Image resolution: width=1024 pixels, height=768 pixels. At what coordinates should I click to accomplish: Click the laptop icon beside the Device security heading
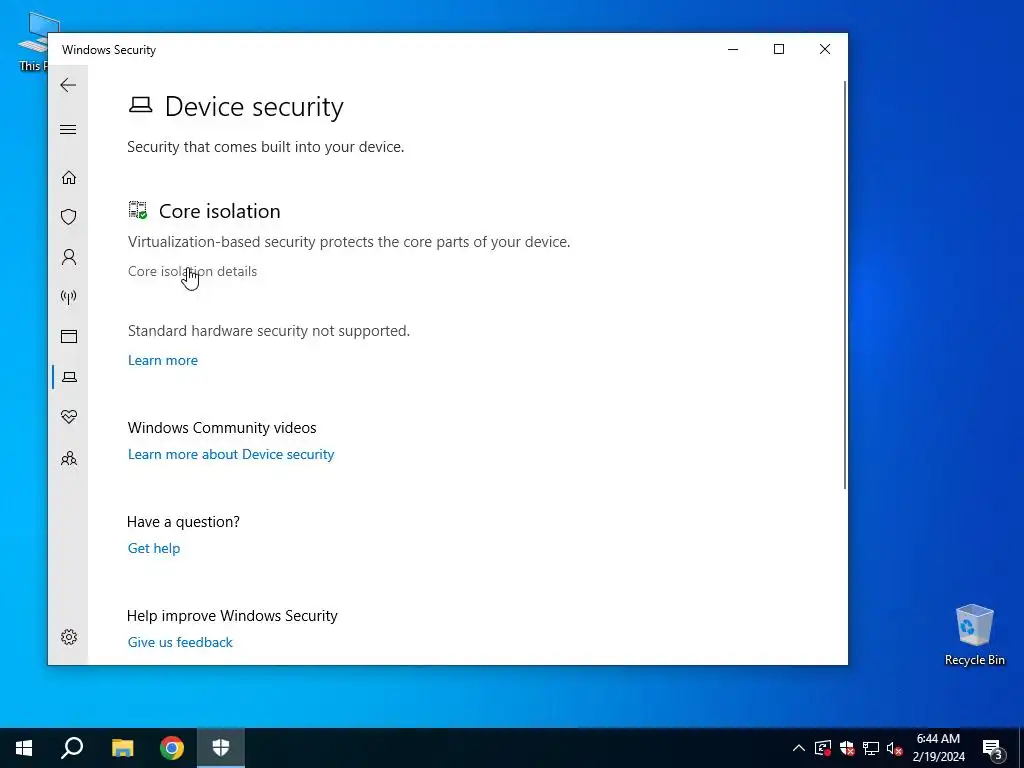[140, 105]
